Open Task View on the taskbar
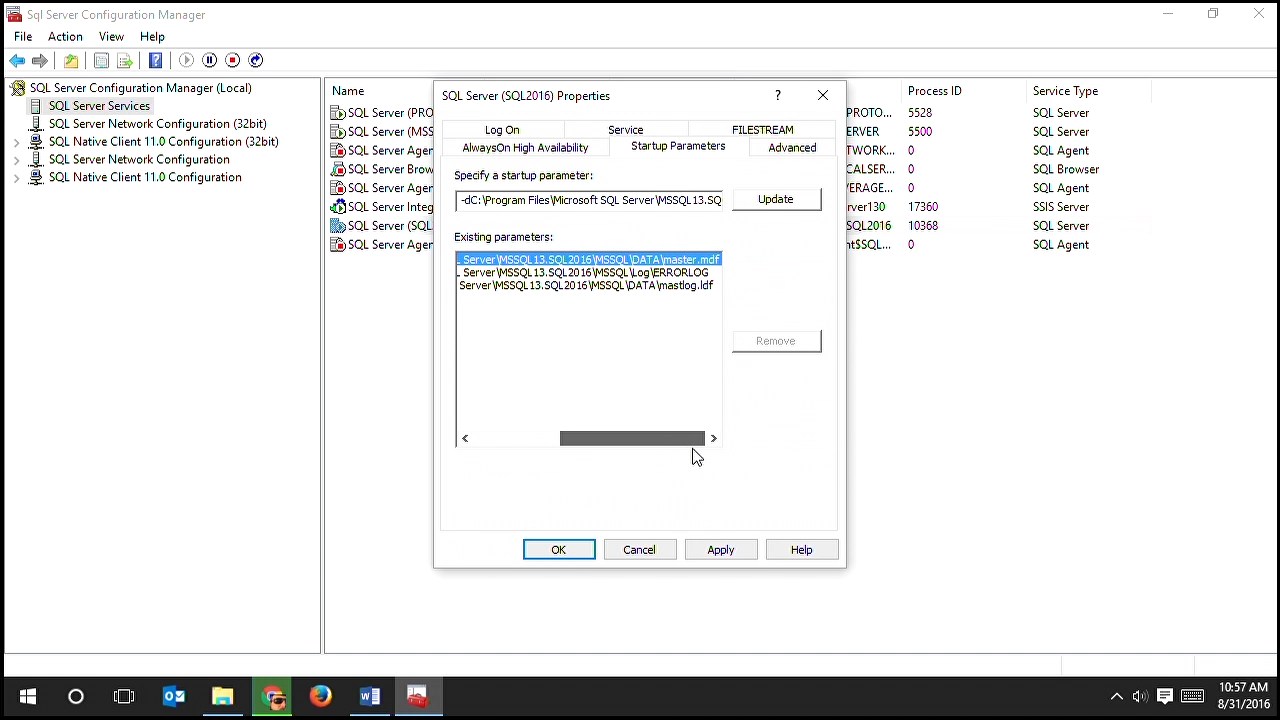 pos(124,696)
